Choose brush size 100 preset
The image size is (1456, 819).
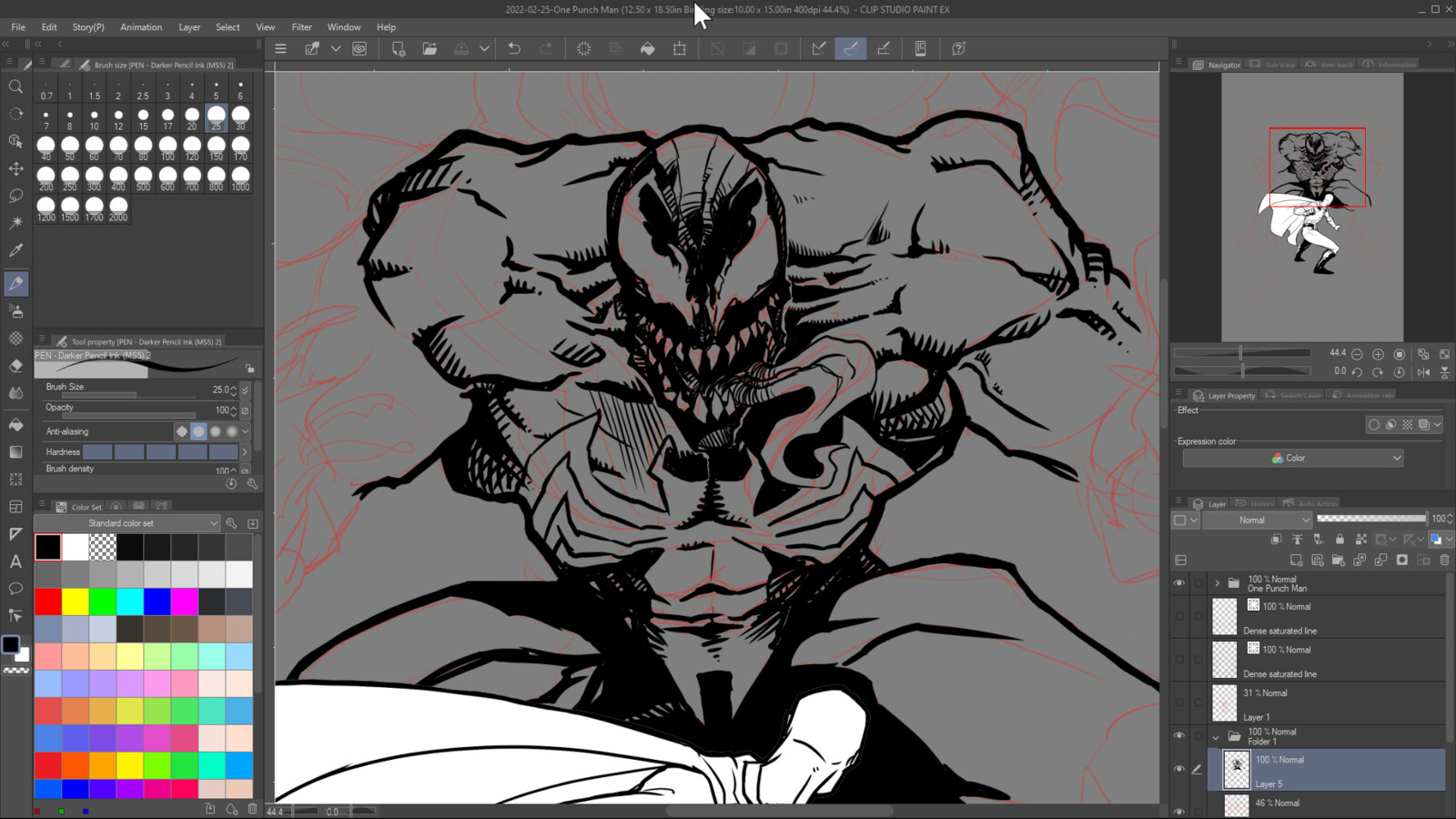tap(167, 147)
